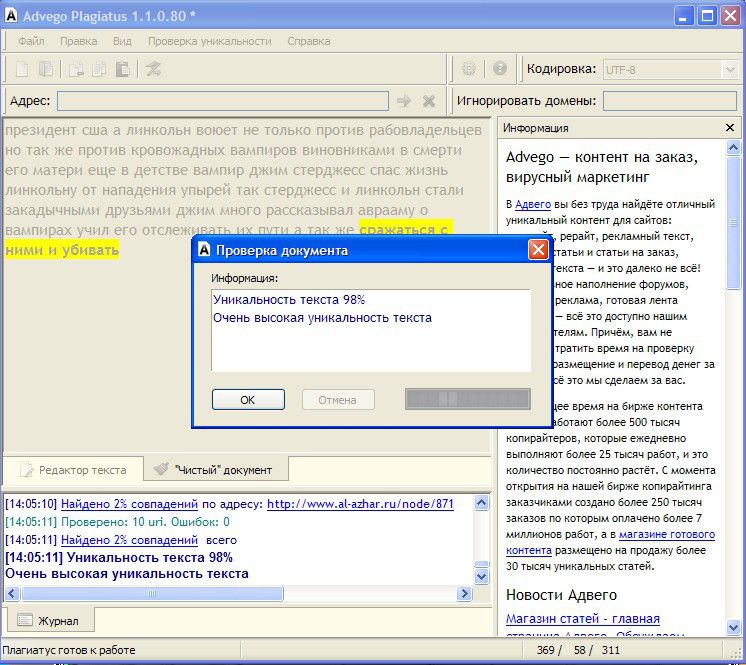Click log horizontal scrollbar left arrow
Image resolution: width=746 pixels, height=665 pixels.
coord(12,594)
